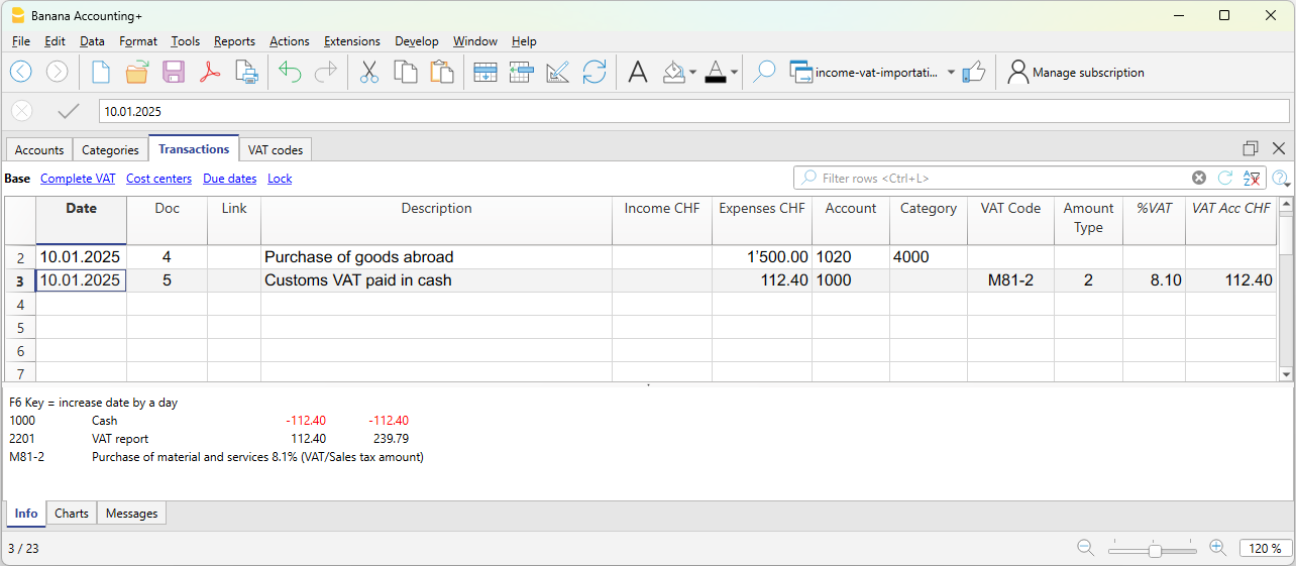The width and height of the screenshot is (1296, 566).
Task: Confirm the cell edit with the checkmark
Action: click(68, 111)
